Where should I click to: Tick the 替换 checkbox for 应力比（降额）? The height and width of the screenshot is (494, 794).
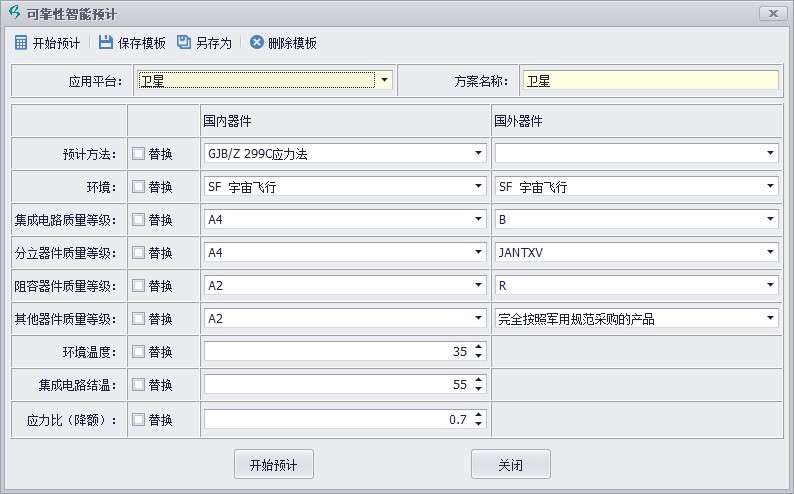click(139, 419)
